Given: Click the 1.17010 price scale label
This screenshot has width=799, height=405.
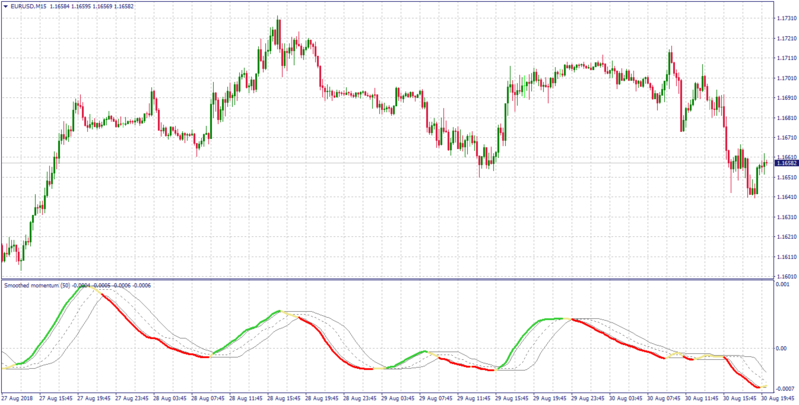Looking at the screenshot, I should point(787,78).
